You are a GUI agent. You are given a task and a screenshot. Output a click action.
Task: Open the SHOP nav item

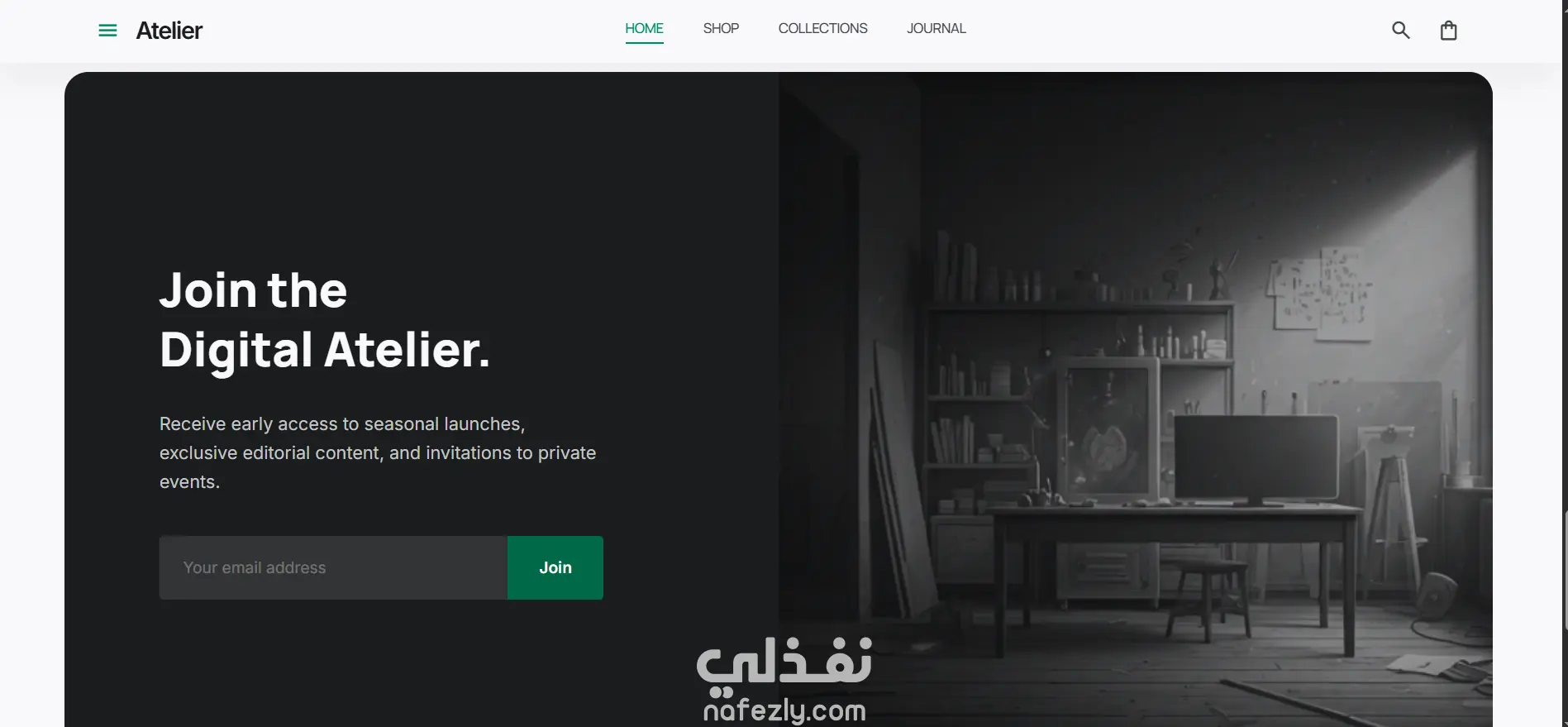[721, 29]
